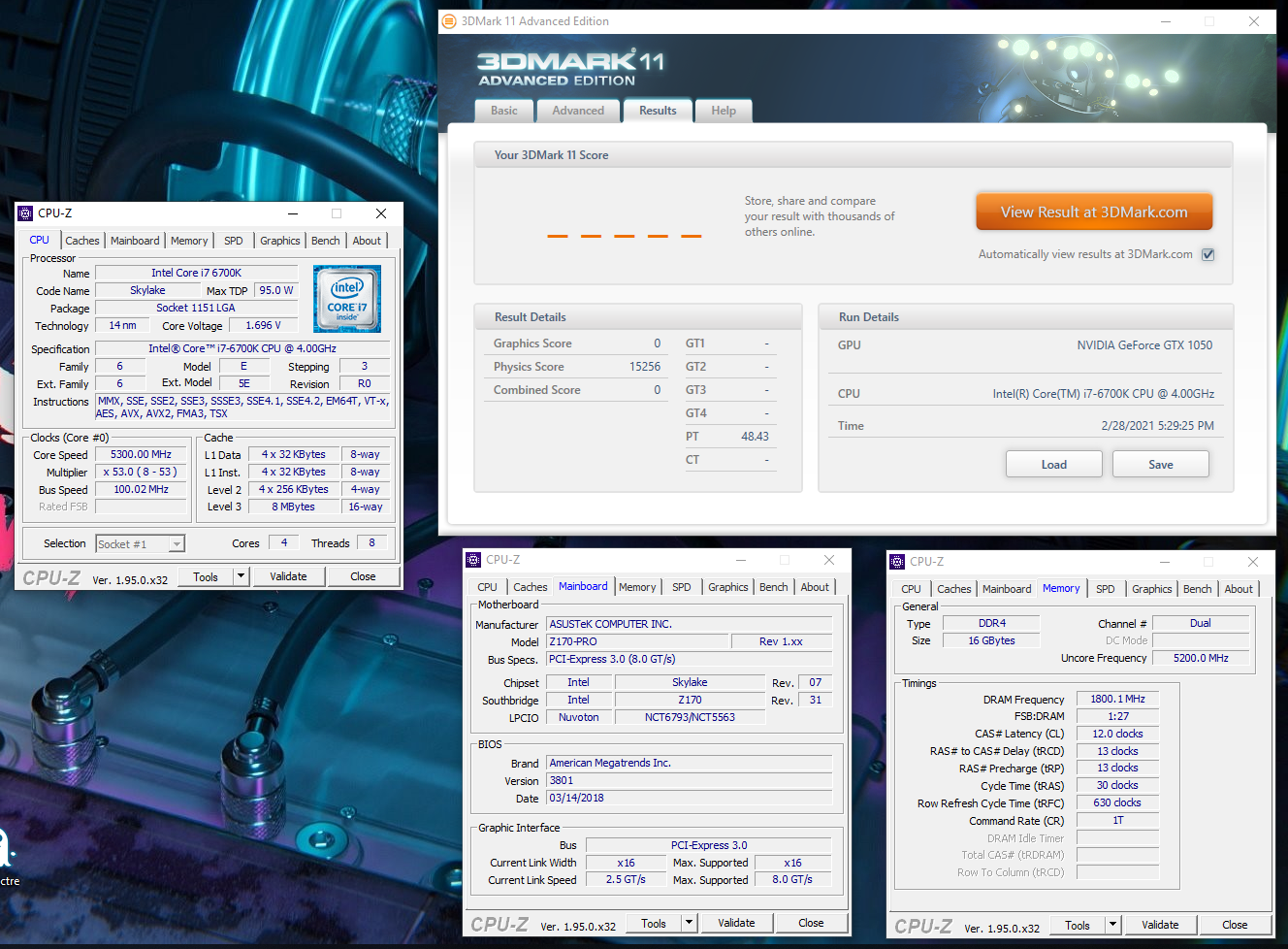Screen dimensions: 1288x949
Task: Click the Z170-PRO motherboard model field
Action: [637, 641]
